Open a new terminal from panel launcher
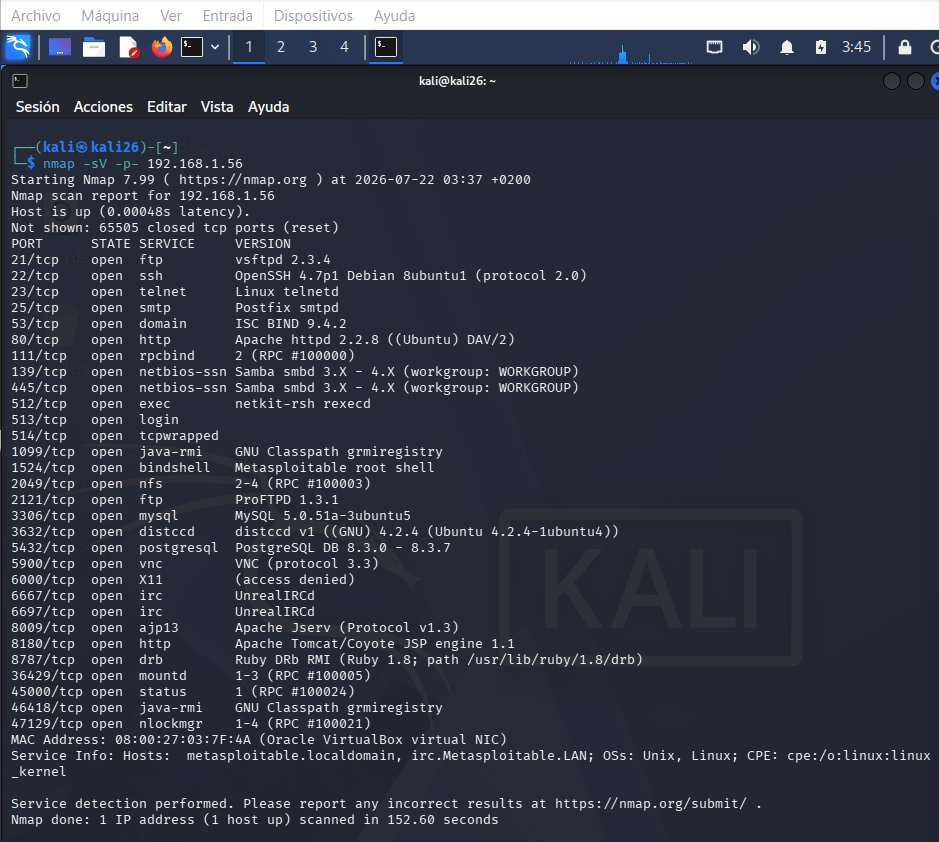Screen dimensions: 939x842 pyautogui.click(x=192, y=47)
